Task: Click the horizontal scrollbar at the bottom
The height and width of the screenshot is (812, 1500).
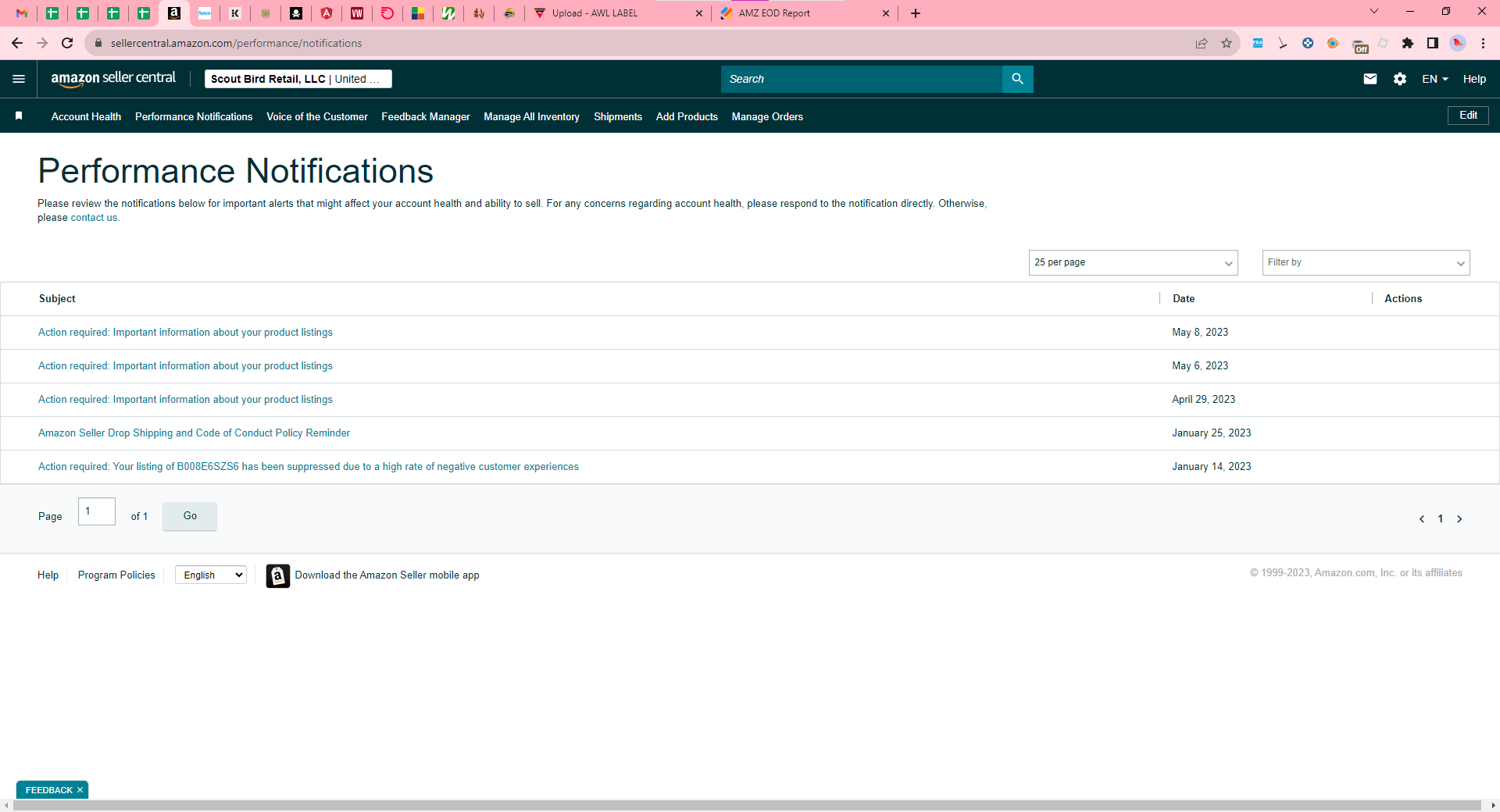Action: coord(747,805)
